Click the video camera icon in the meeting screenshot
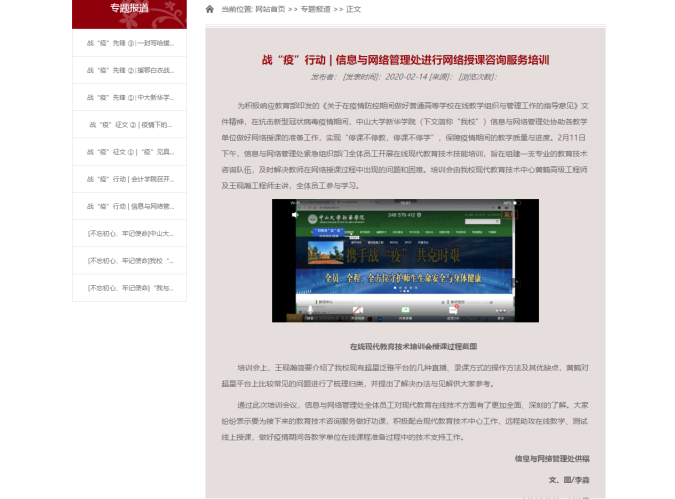 355,311
